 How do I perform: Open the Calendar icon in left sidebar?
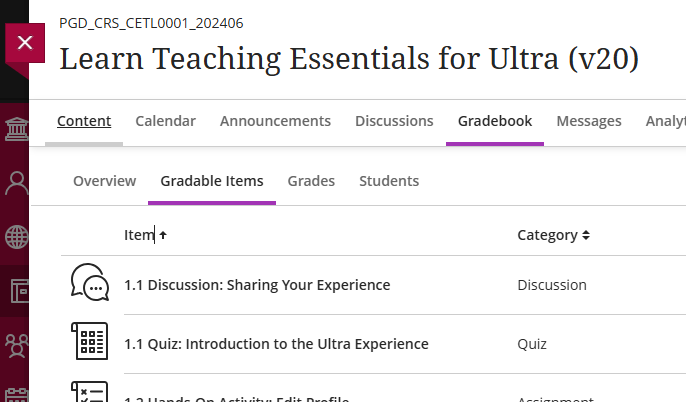click(x=17, y=395)
